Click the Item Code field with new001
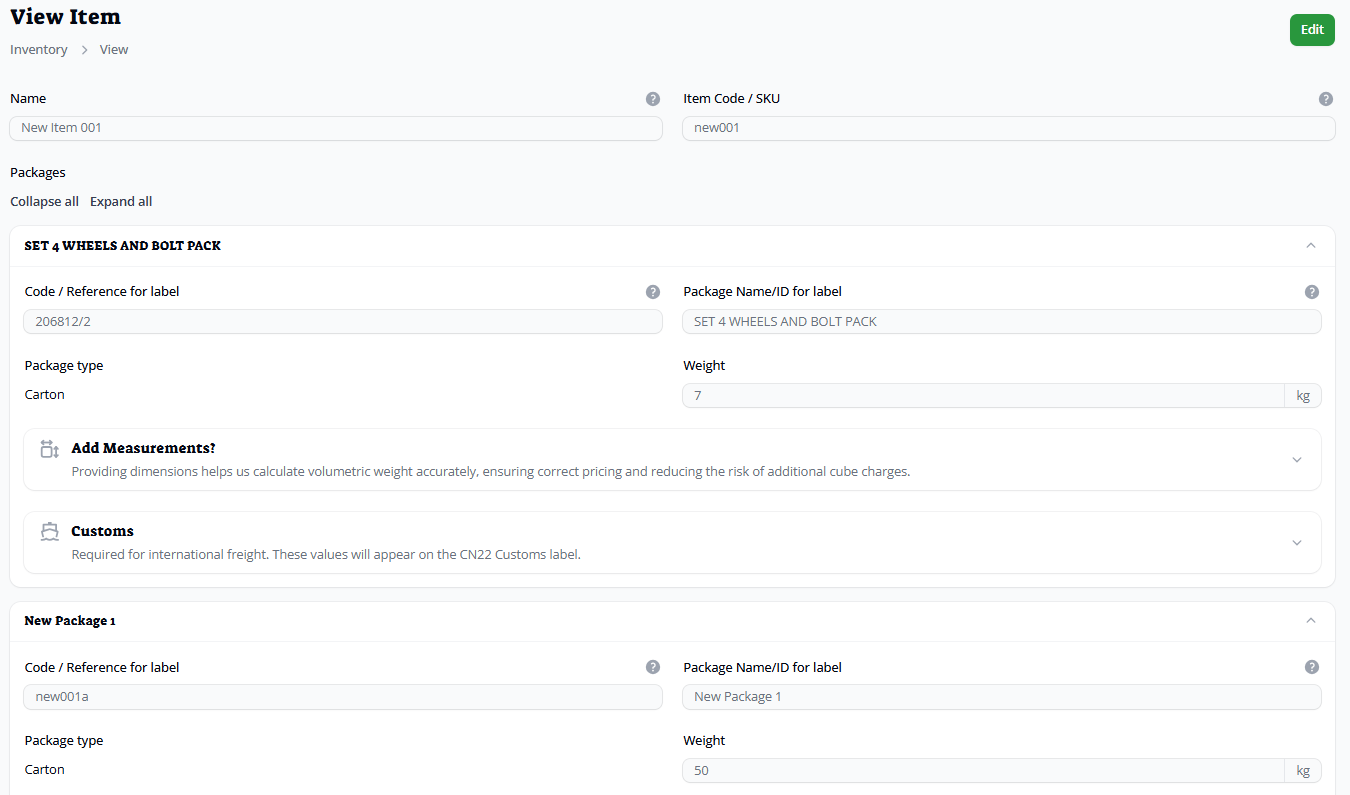1350x795 pixels. (x=1008, y=128)
